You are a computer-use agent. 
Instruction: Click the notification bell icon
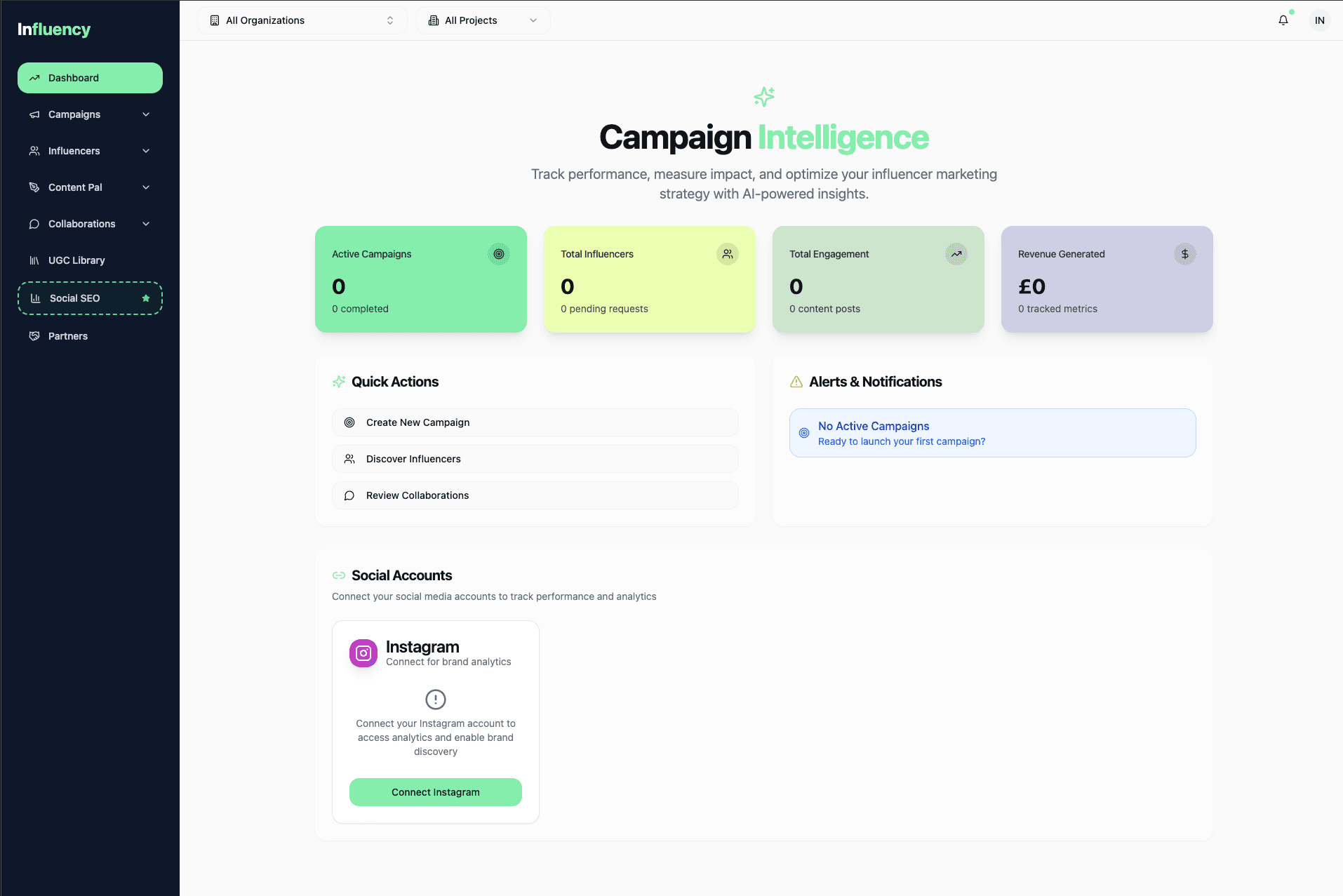click(1283, 20)
